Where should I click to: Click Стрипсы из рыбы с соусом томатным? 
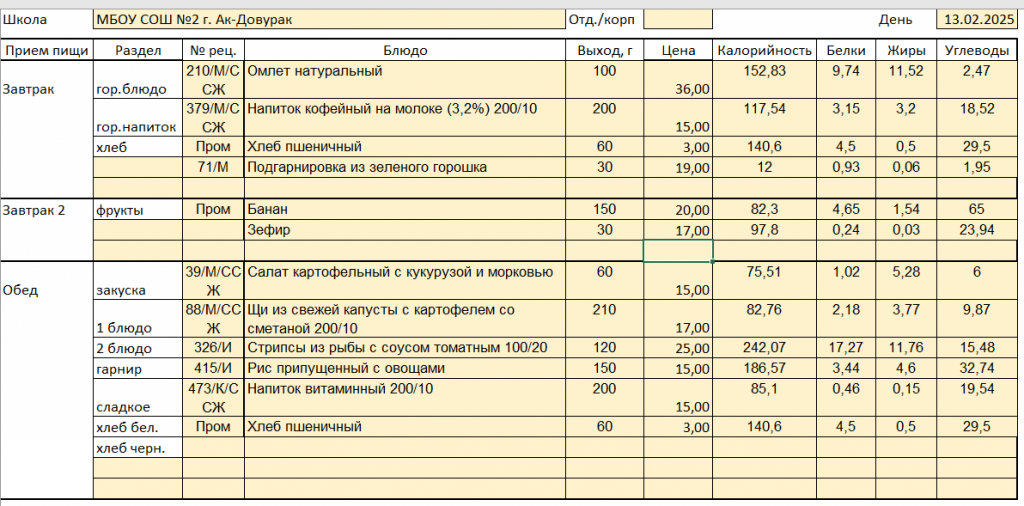click(404, 348)
